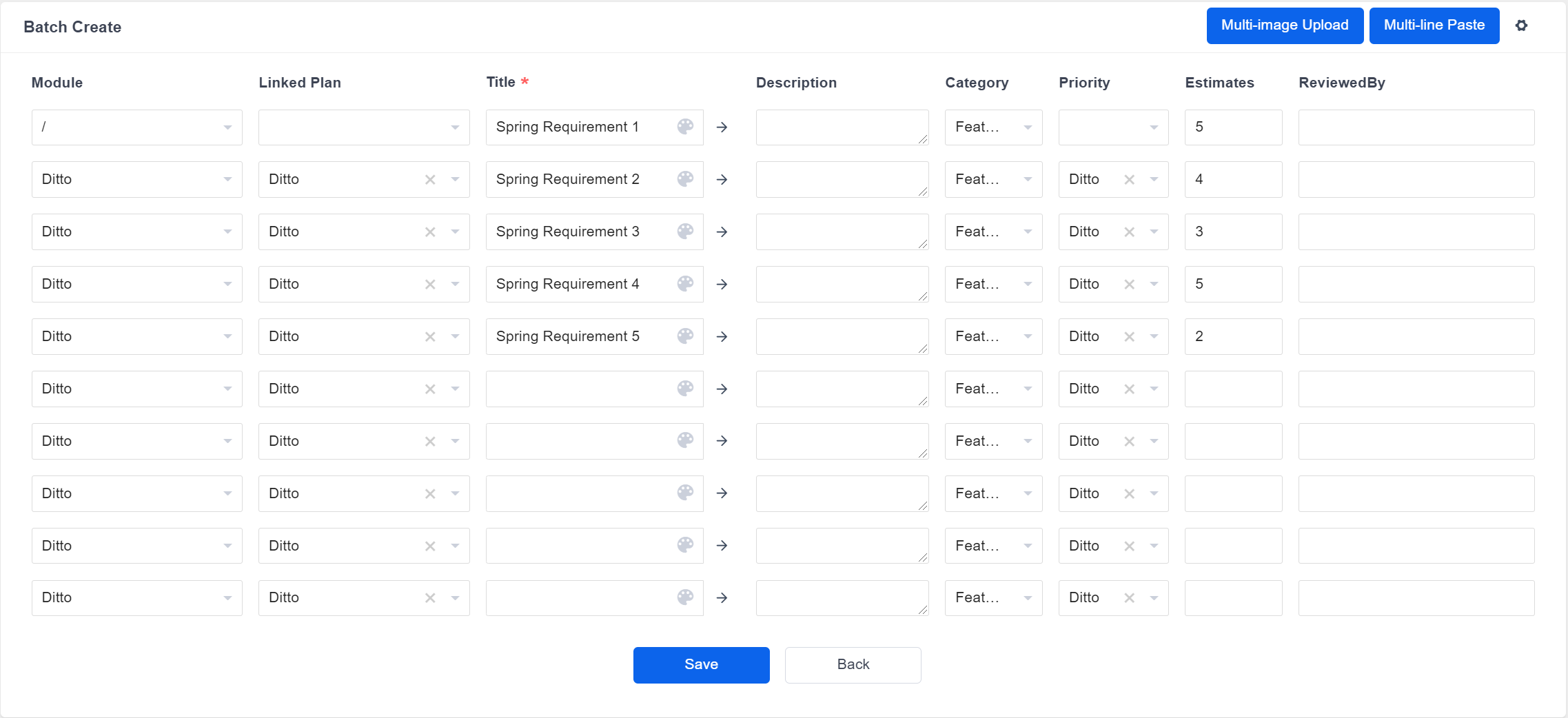This screenshot has width=1568, height=718.
Task: Open color palette for Spring Requirement 1
Action: coord(685,127)
